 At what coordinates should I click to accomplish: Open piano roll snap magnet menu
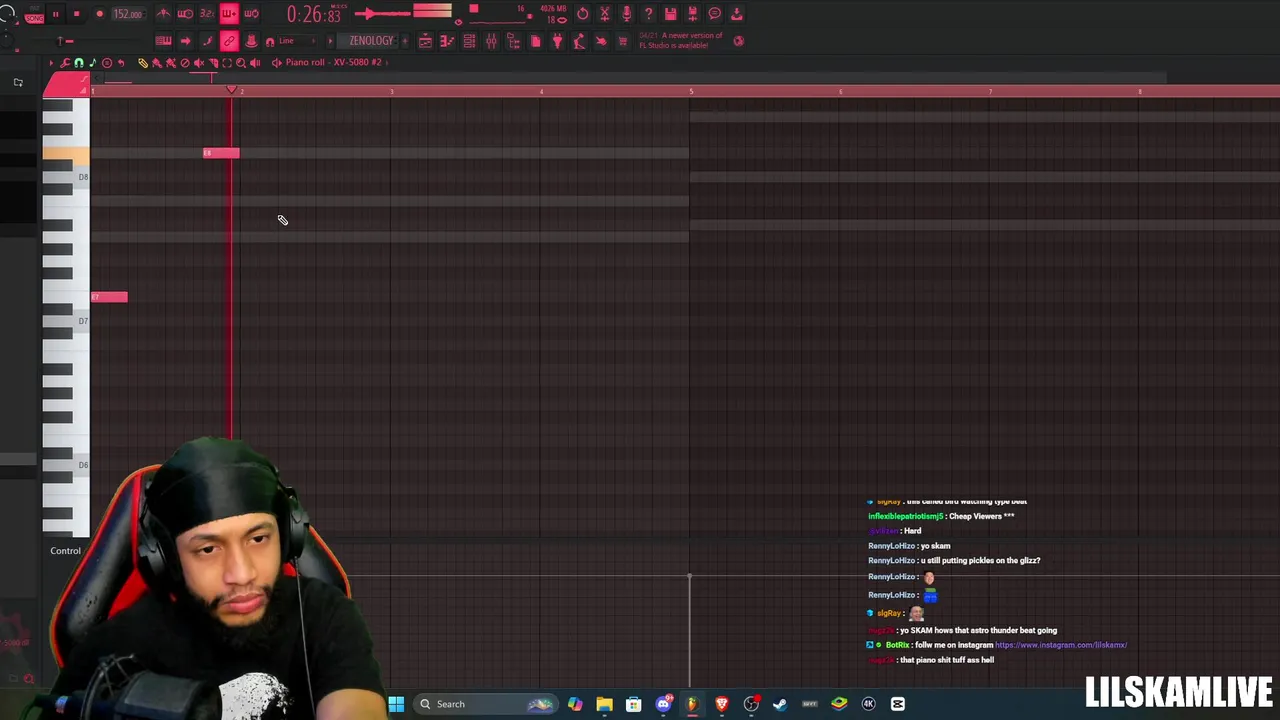point(79,63)
